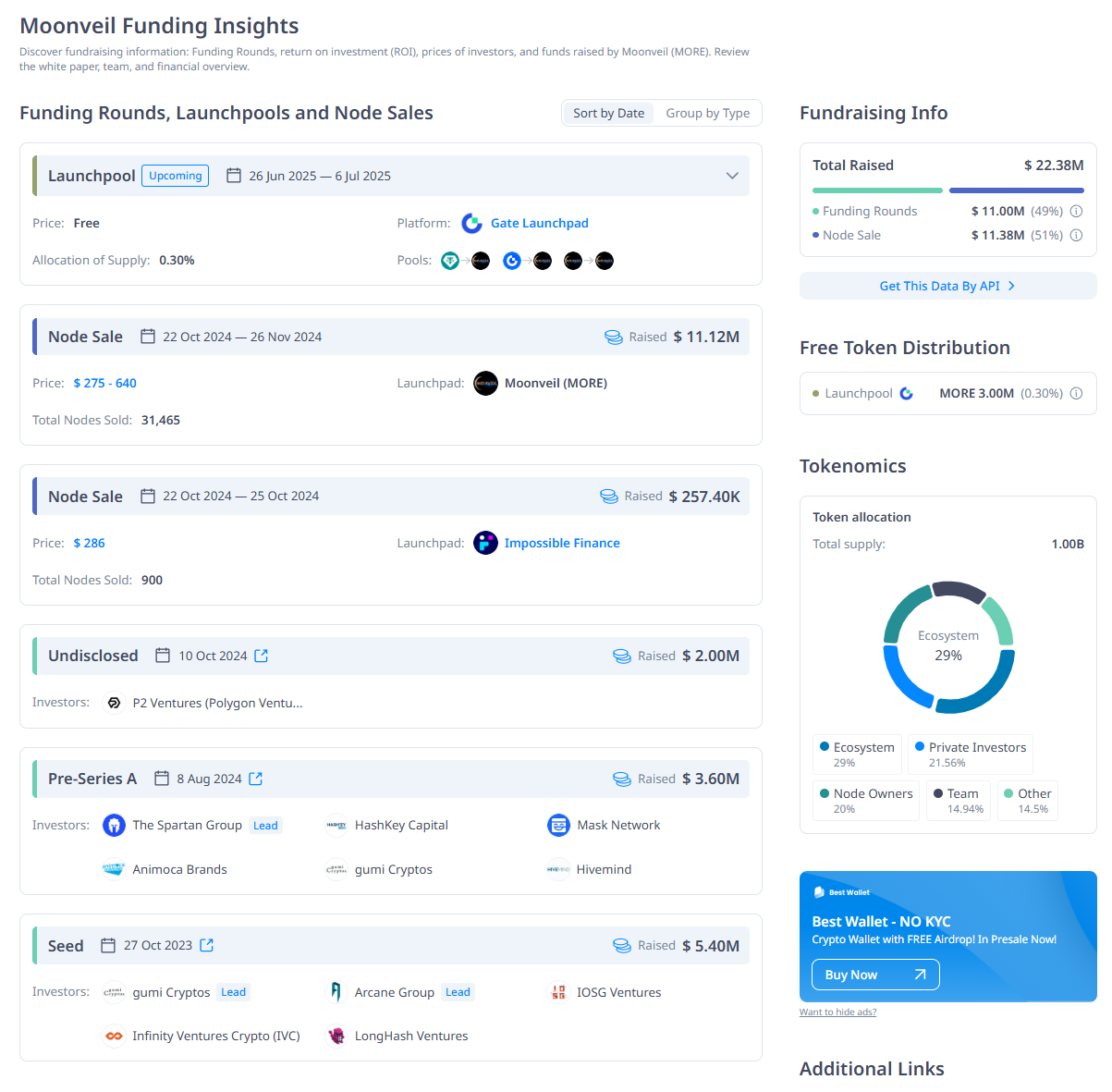Click the P2 Ventures (Polygon Ventu... investor name

218,703
